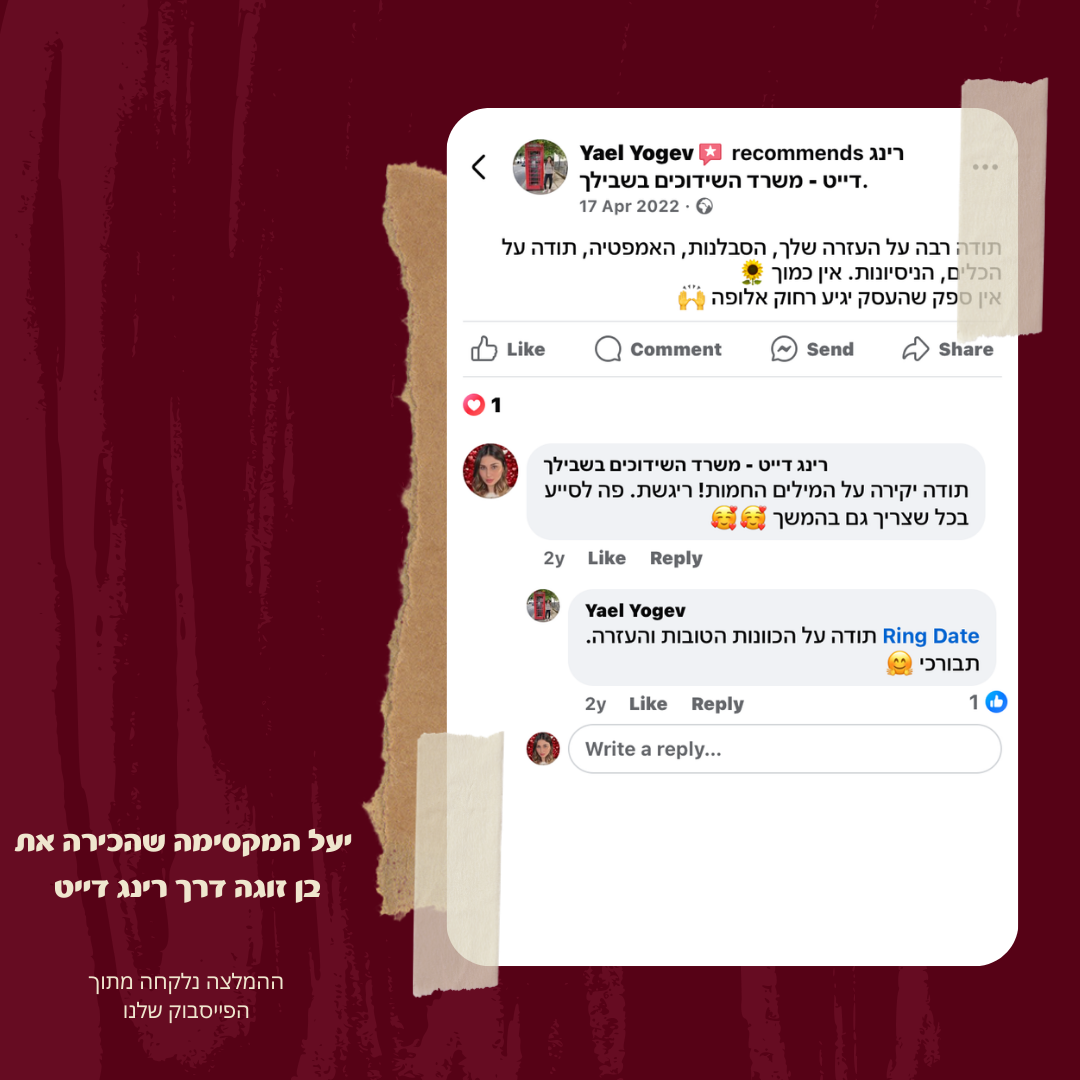Click the recommends star badge icon
This screenshot has height=1080, width=1080.
click(x=710, y=153)
